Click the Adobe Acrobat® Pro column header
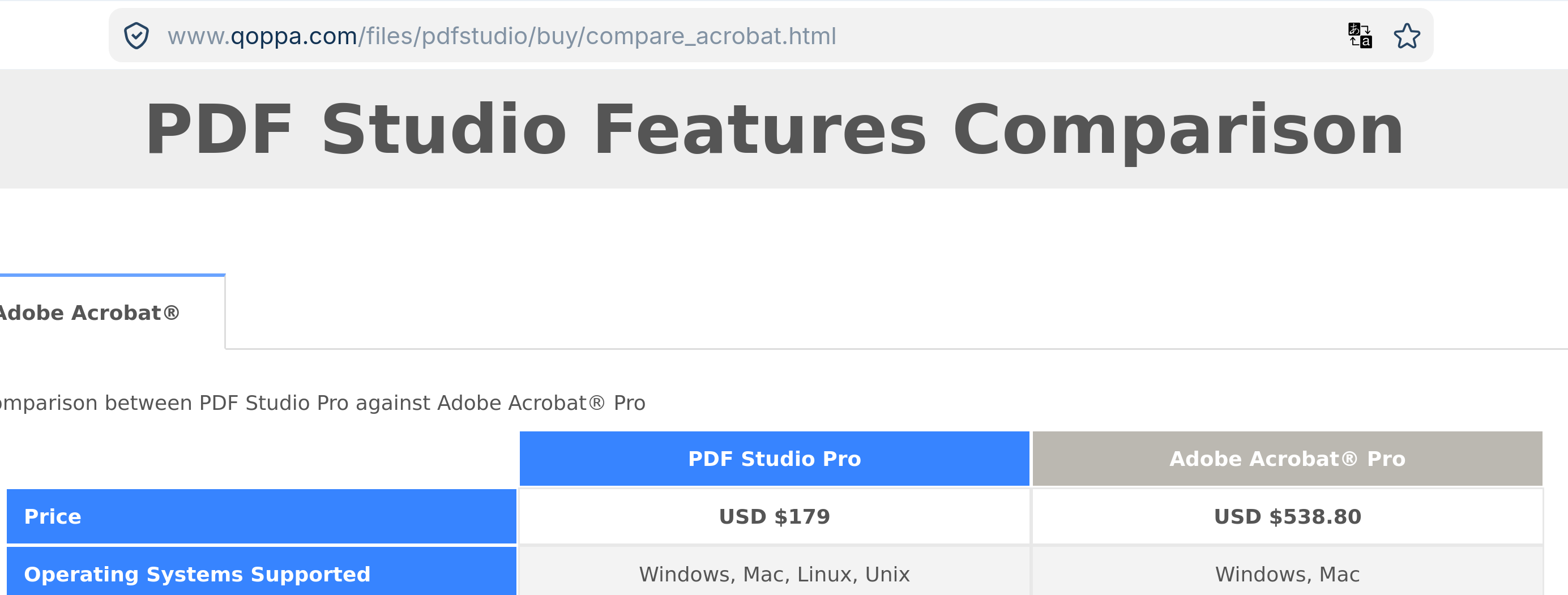 coord(1287,459)
